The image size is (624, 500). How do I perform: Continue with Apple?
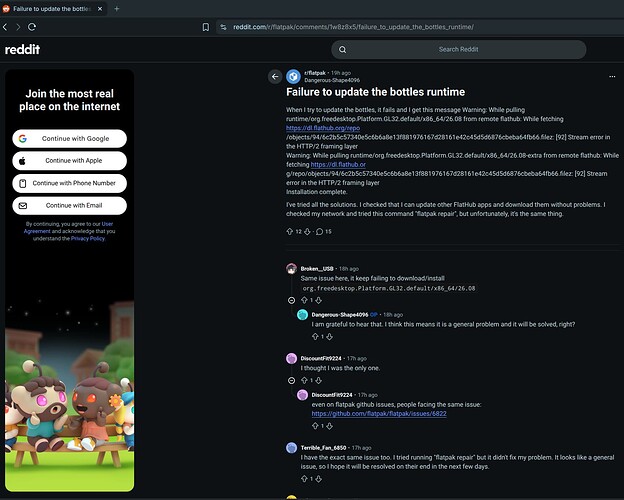(70, 160)
